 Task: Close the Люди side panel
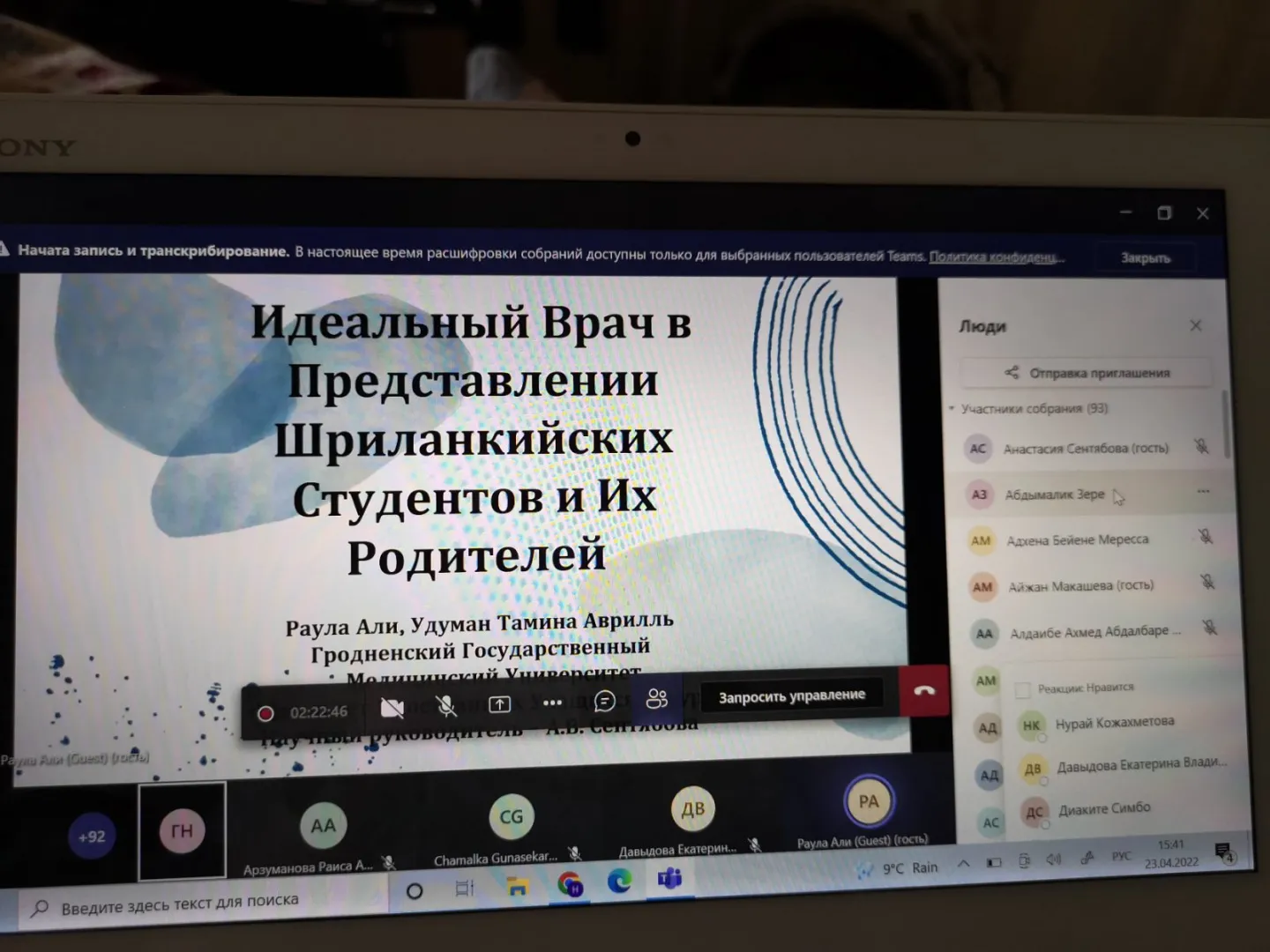tap(1196, 325)
